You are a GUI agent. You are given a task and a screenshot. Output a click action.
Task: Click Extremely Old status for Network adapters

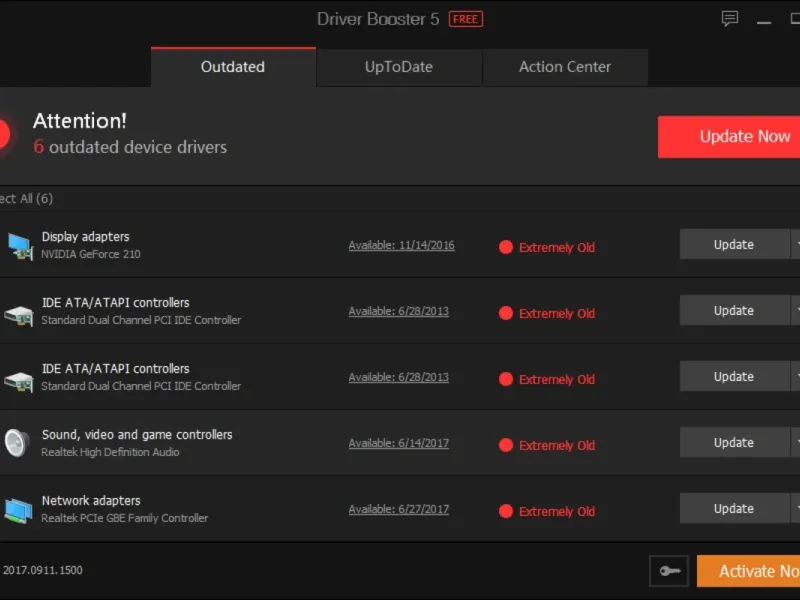(557, 511)
